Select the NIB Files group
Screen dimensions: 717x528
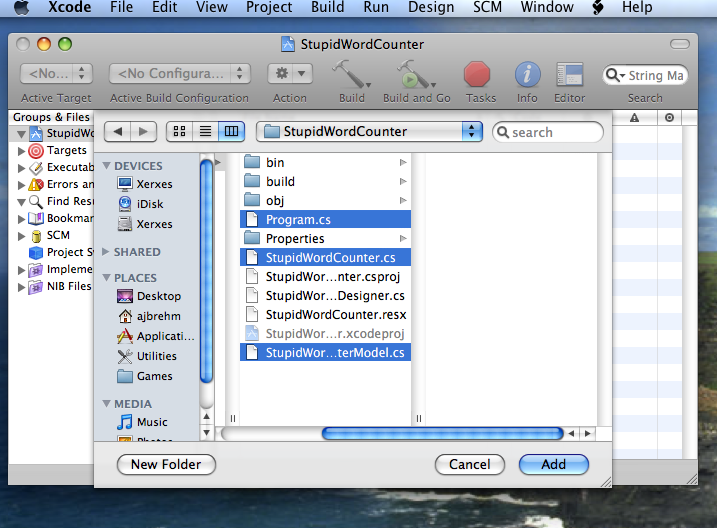[60, 286]
